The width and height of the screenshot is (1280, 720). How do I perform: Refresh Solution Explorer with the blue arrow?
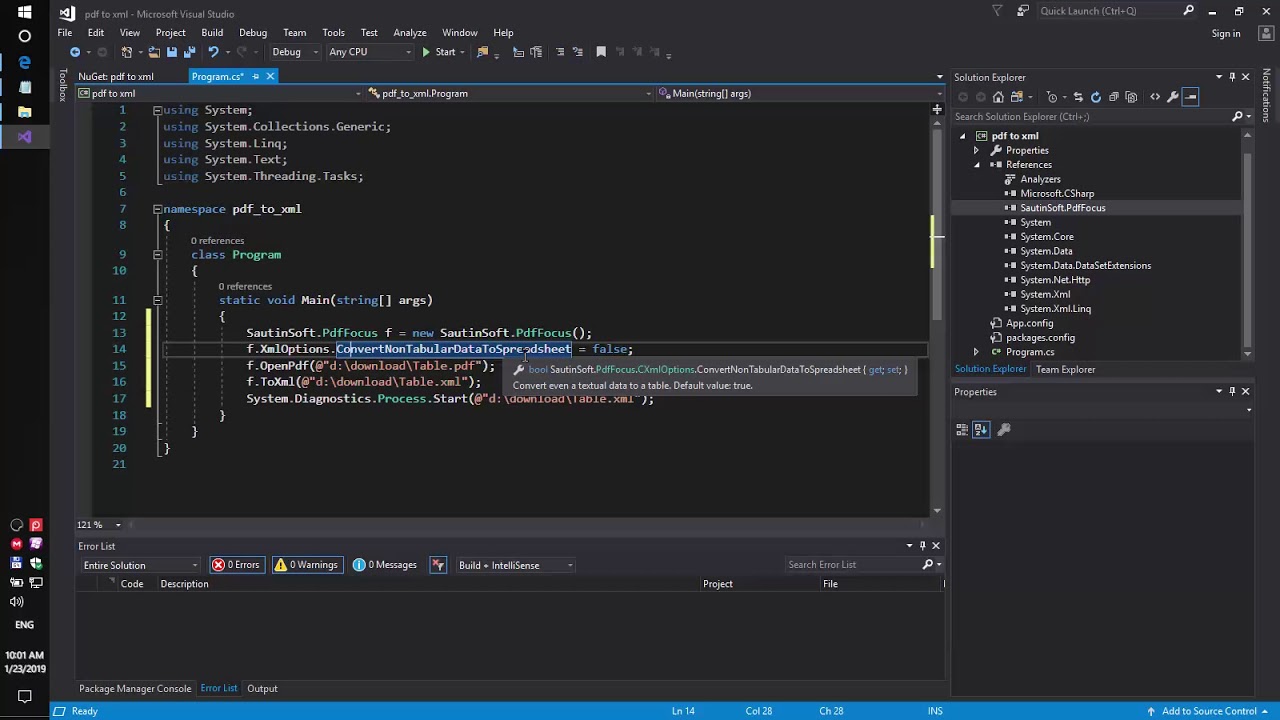tap(1096, 97)
